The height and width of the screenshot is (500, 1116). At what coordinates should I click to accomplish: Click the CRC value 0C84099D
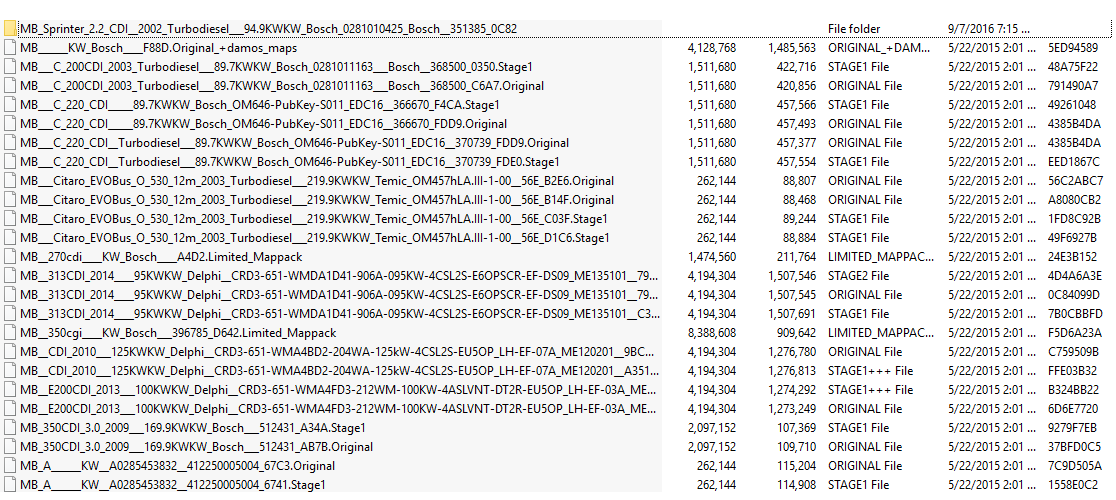[x=1074, y=294]
